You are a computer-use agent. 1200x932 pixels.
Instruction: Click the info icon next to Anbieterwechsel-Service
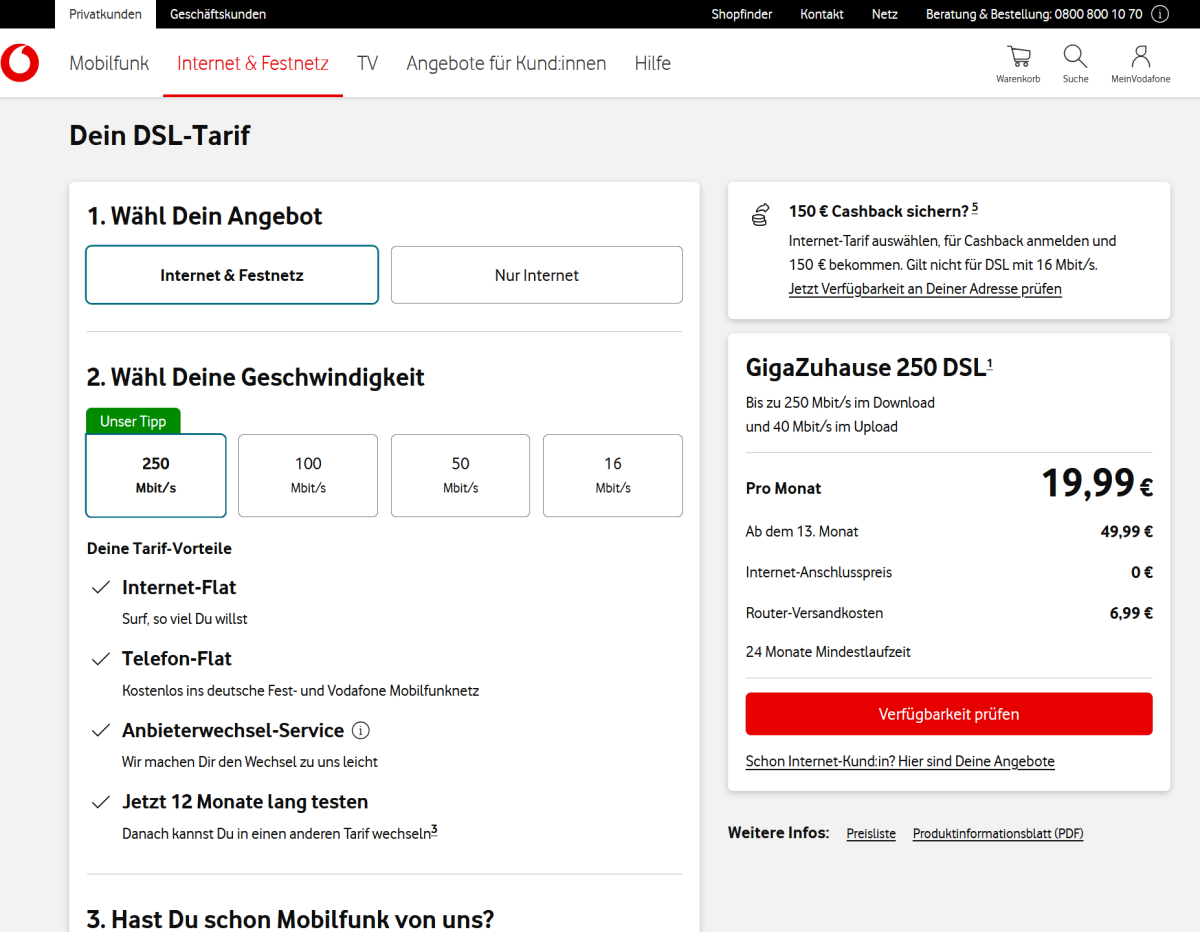361,730
